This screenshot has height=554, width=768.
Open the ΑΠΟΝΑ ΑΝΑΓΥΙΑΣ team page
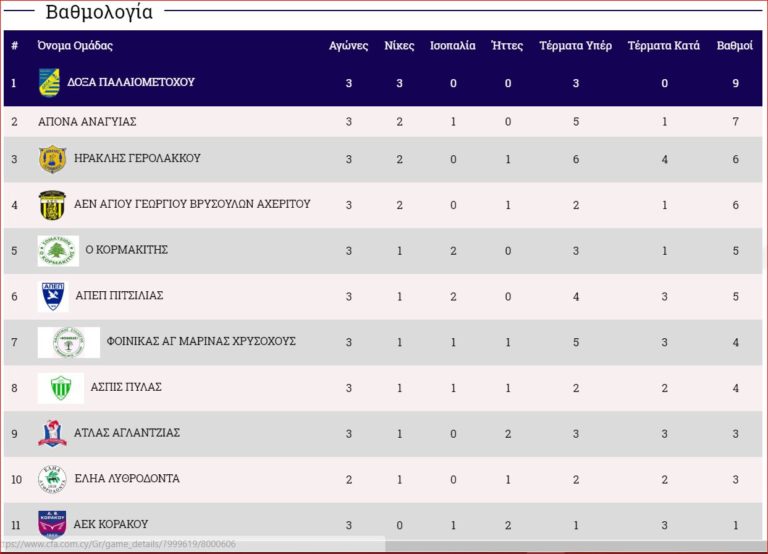tap(87, 121)
